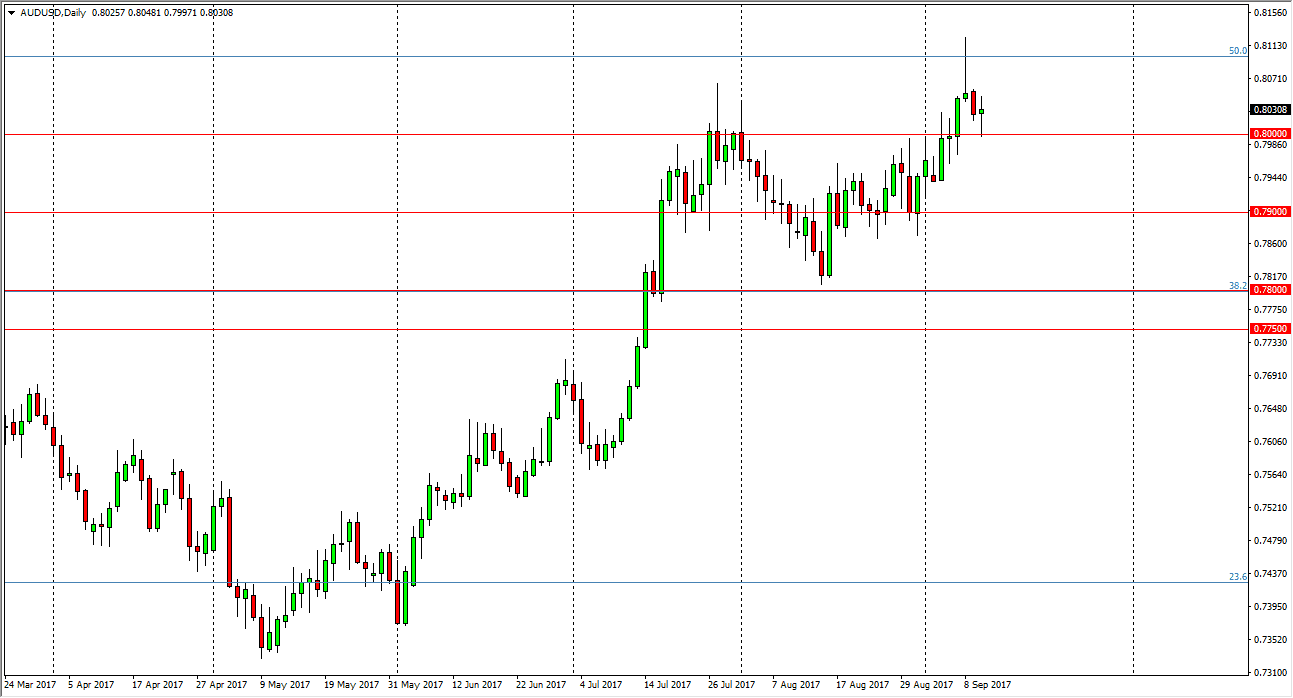The image size is (1293, 698).
Task: Click the 0.77750 price axis value
Action: [1270, 309]
